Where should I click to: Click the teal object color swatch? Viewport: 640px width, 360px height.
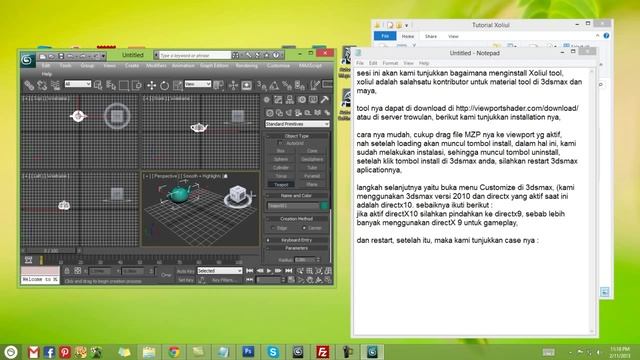click(324, 206)
